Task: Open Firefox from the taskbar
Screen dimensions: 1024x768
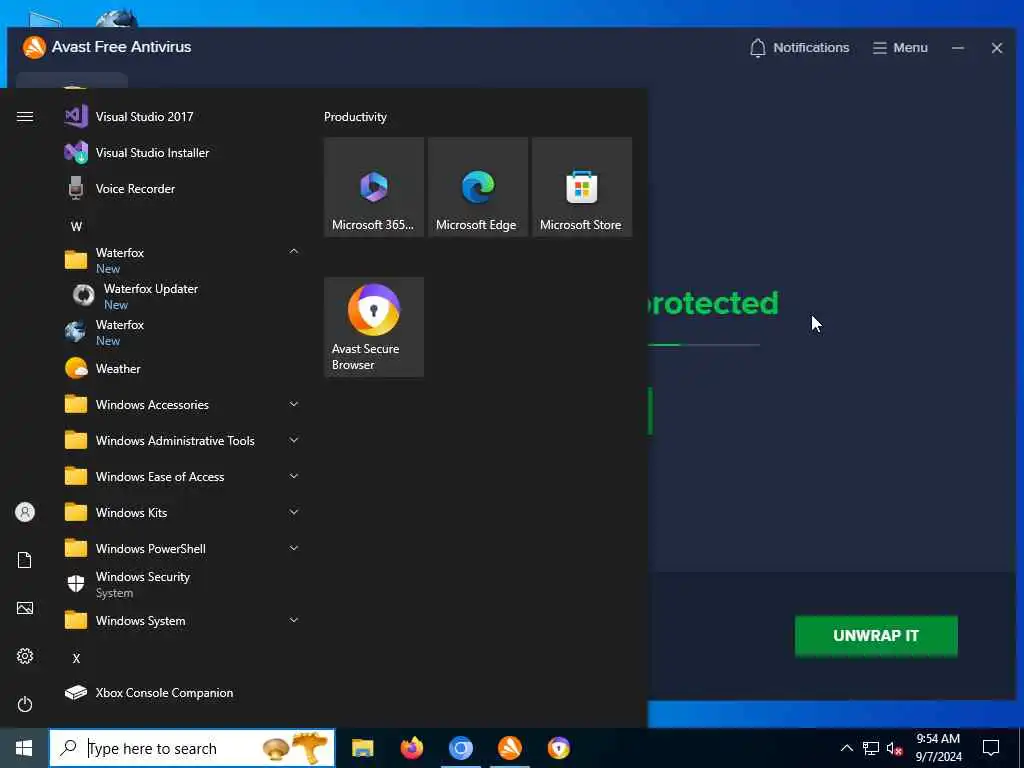Action: tap(411, 748)
